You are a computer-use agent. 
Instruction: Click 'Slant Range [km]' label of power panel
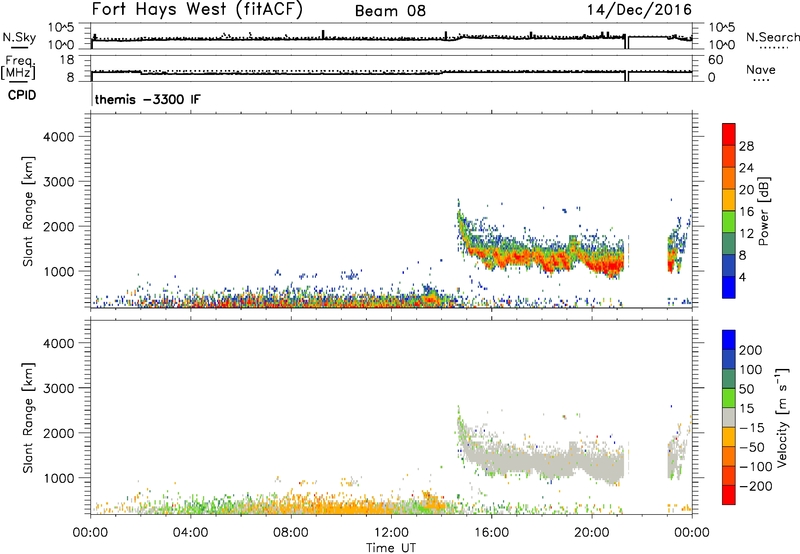coord(28,211)
